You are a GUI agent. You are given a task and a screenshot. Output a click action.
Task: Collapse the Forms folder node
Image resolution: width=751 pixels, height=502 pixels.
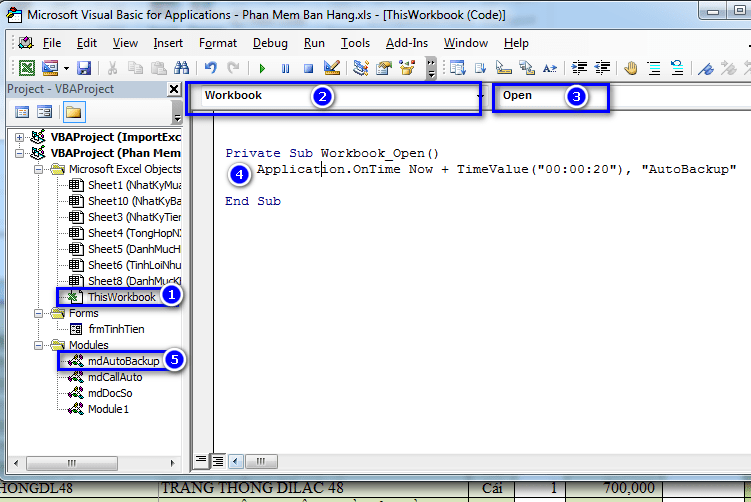point(38,313)
